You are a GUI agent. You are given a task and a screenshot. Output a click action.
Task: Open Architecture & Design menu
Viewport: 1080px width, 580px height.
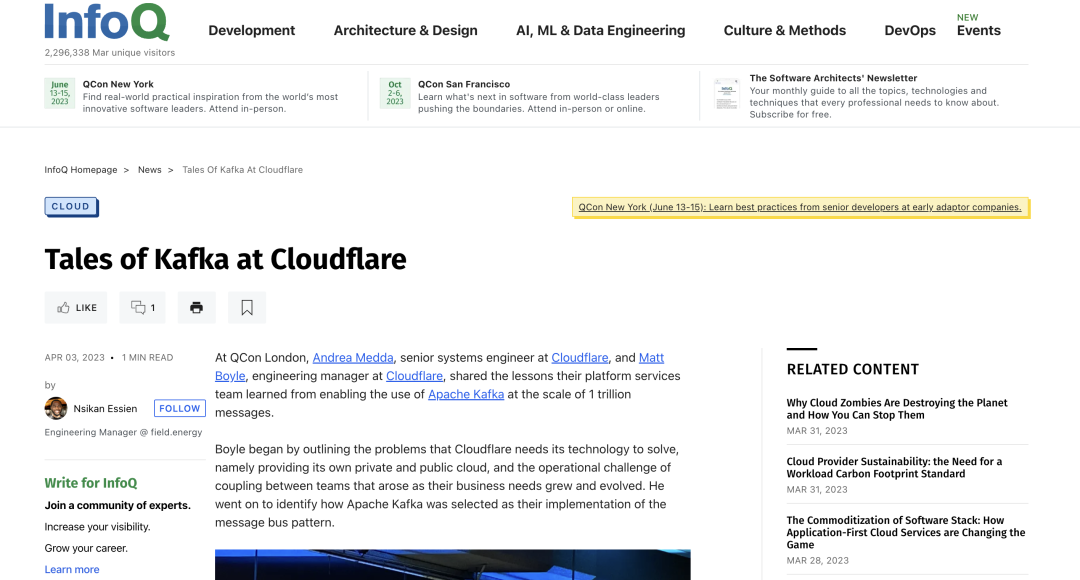405,30
